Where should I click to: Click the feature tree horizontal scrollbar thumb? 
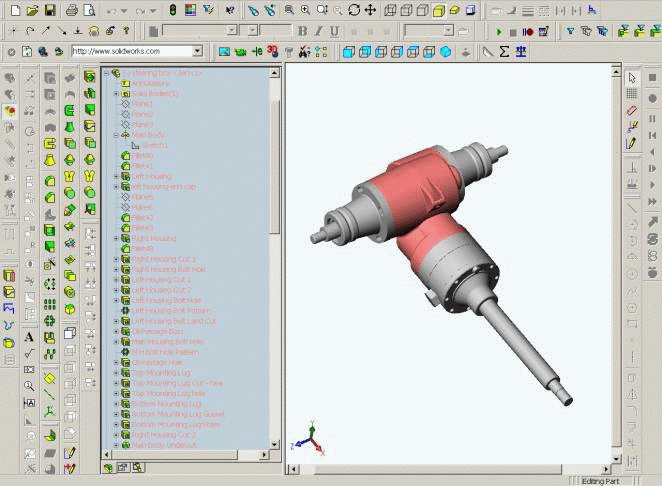pyautogui.click(x=174, y=455)
